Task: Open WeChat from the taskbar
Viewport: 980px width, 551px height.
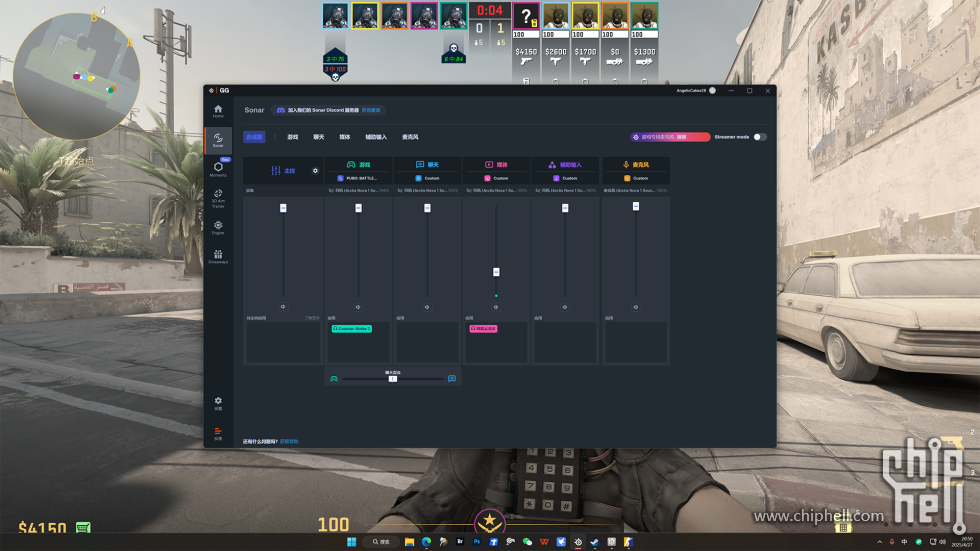Action: pyautogui.click(x=527, y=542)
